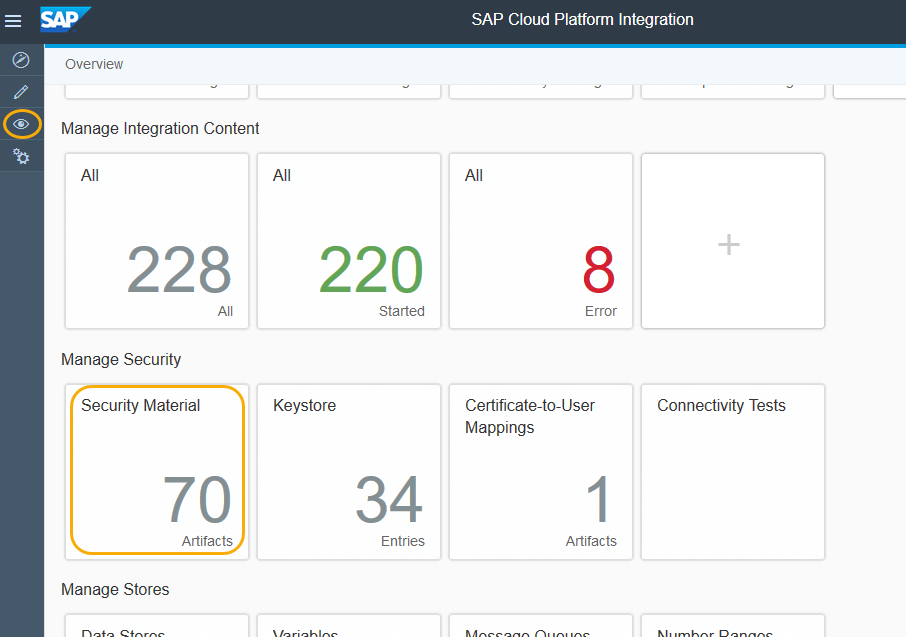Click the Manage Integration Content heading
The height and width of the screenshot is (637, 906).
coord(160,128)
